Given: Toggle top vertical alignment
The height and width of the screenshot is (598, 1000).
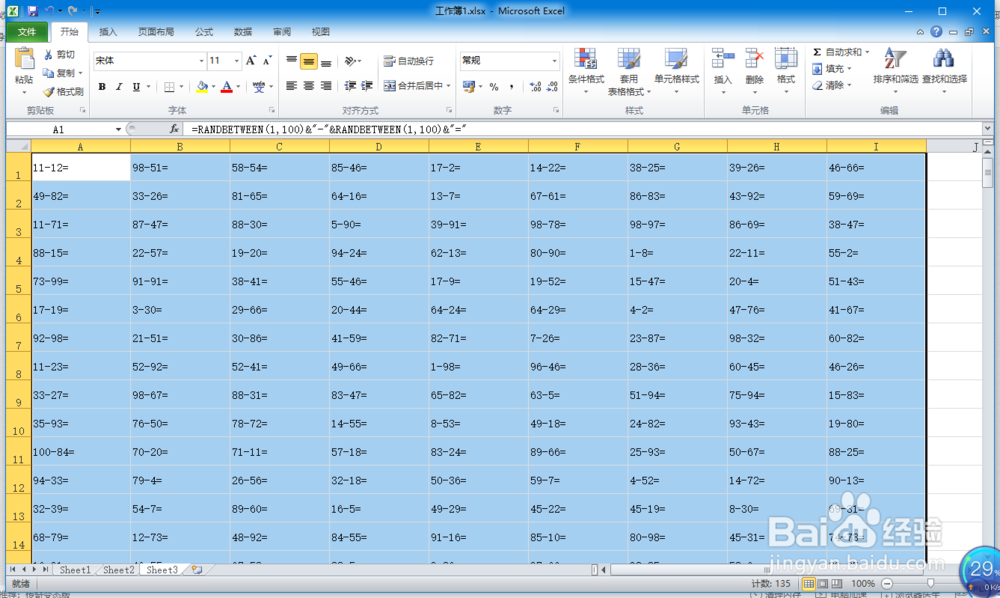Looking at the screenshot, I should point(291,61).
